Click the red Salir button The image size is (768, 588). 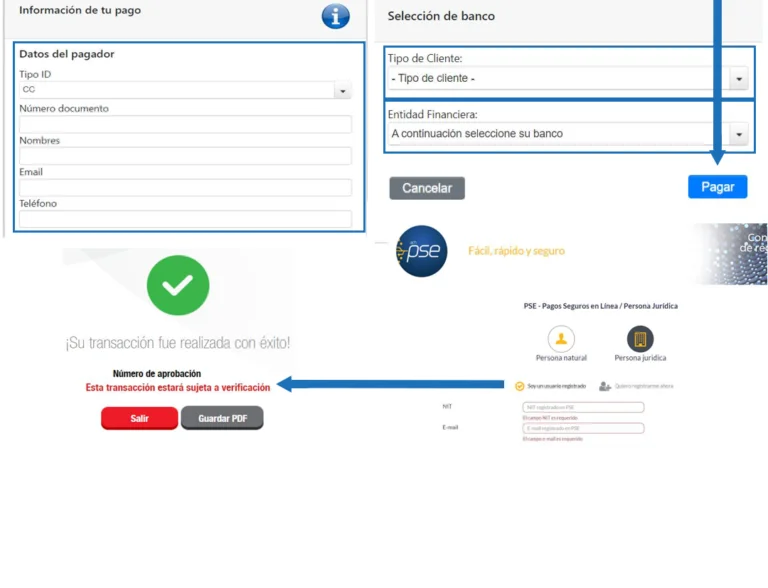(140, 418)
